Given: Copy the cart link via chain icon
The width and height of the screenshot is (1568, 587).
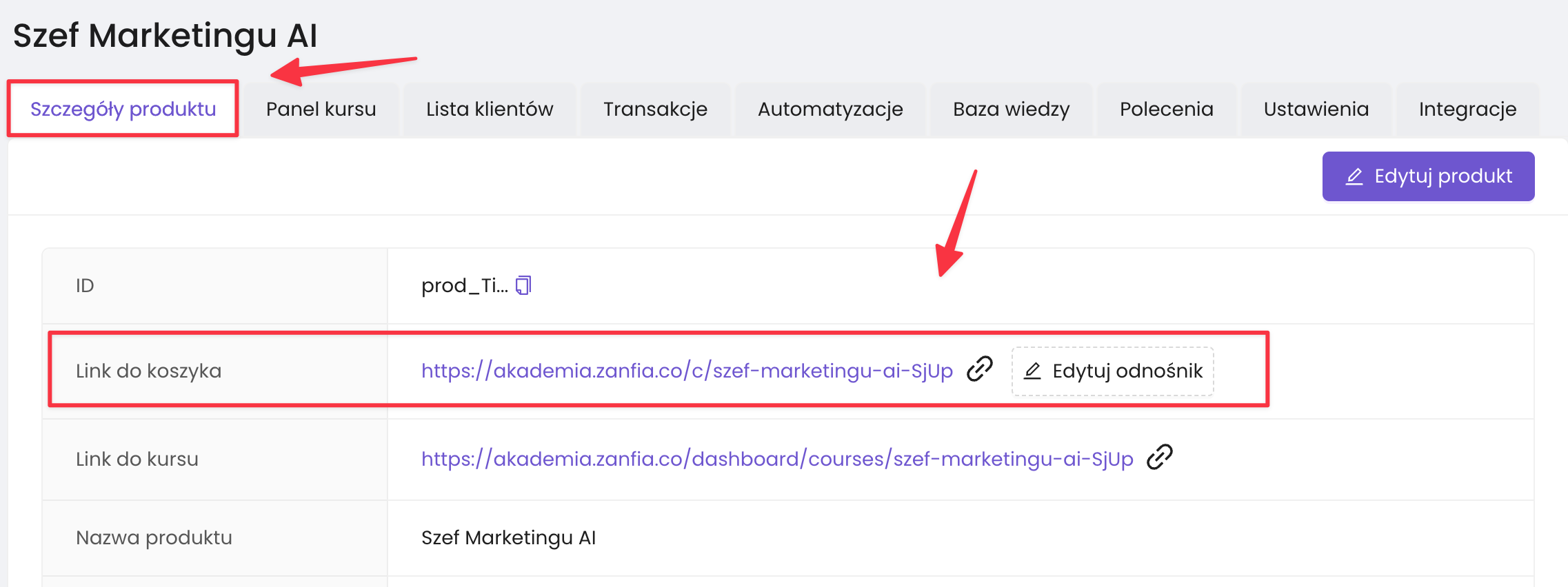Looking at the screenshot, I should point(979,369).
